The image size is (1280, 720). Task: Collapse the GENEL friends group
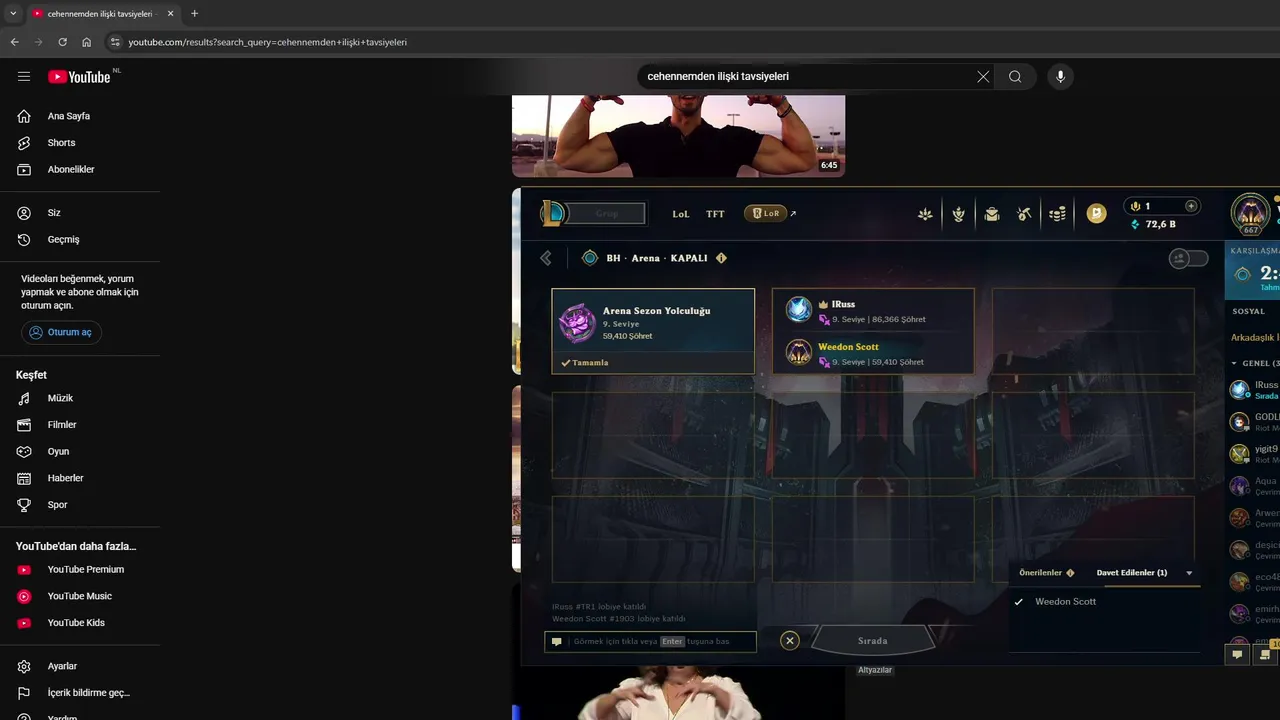tap(1234, 363)
